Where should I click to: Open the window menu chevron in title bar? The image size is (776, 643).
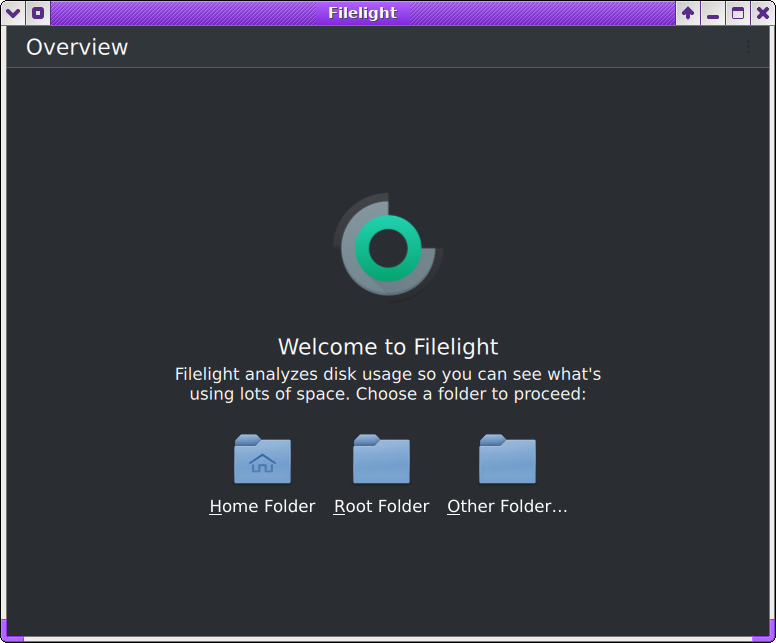13,13
